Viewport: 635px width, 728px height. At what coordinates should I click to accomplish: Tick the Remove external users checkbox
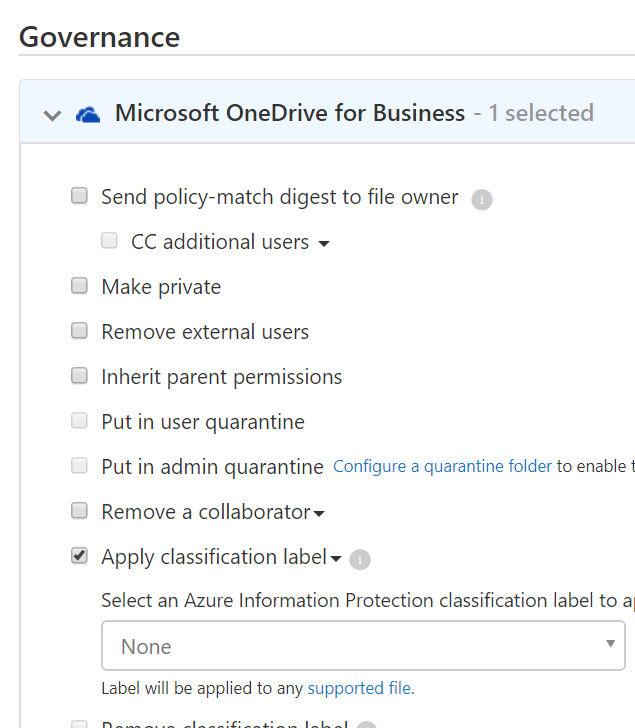[x=79, y=331]
